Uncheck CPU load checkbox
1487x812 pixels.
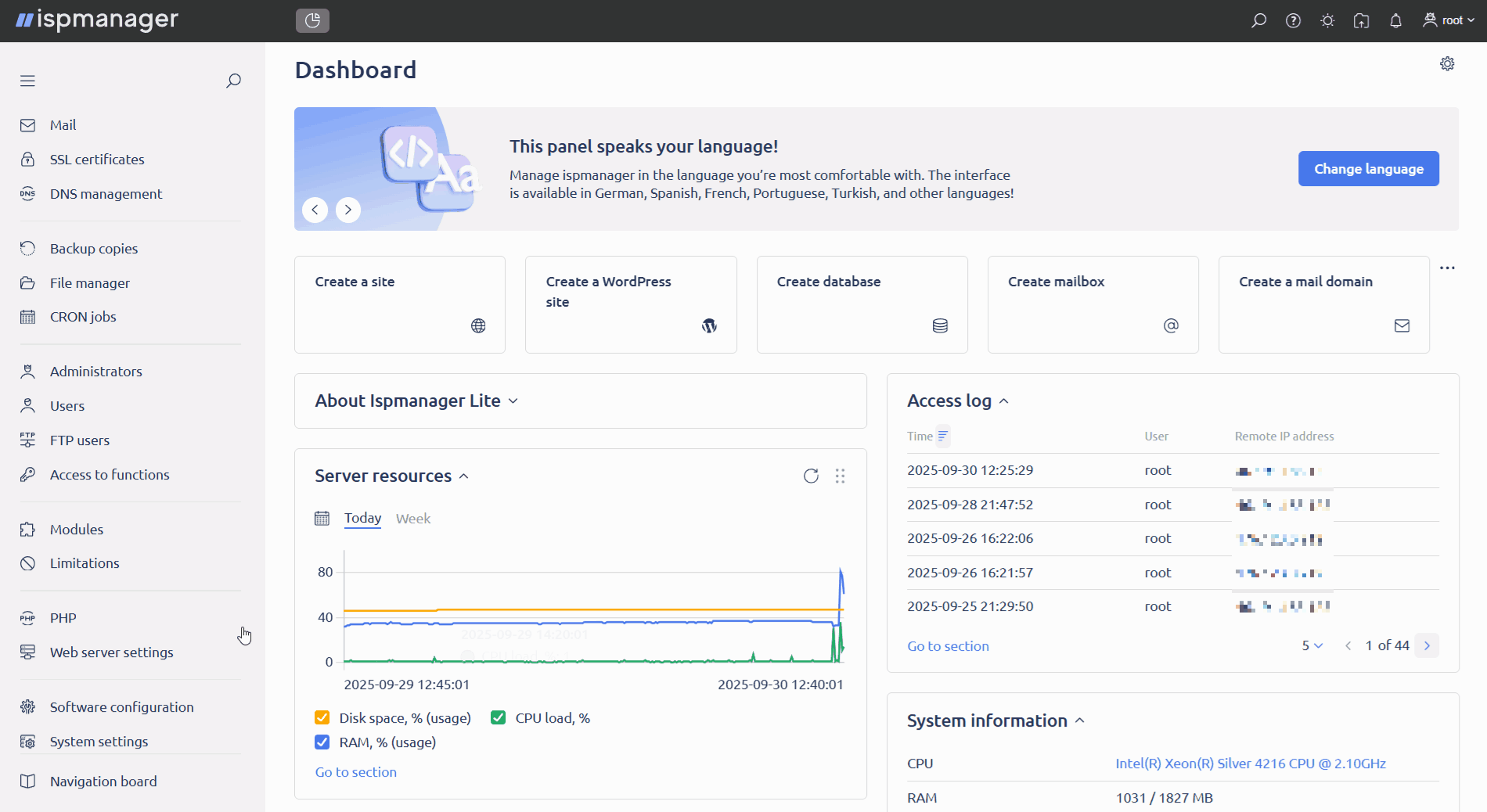[498, 718]
